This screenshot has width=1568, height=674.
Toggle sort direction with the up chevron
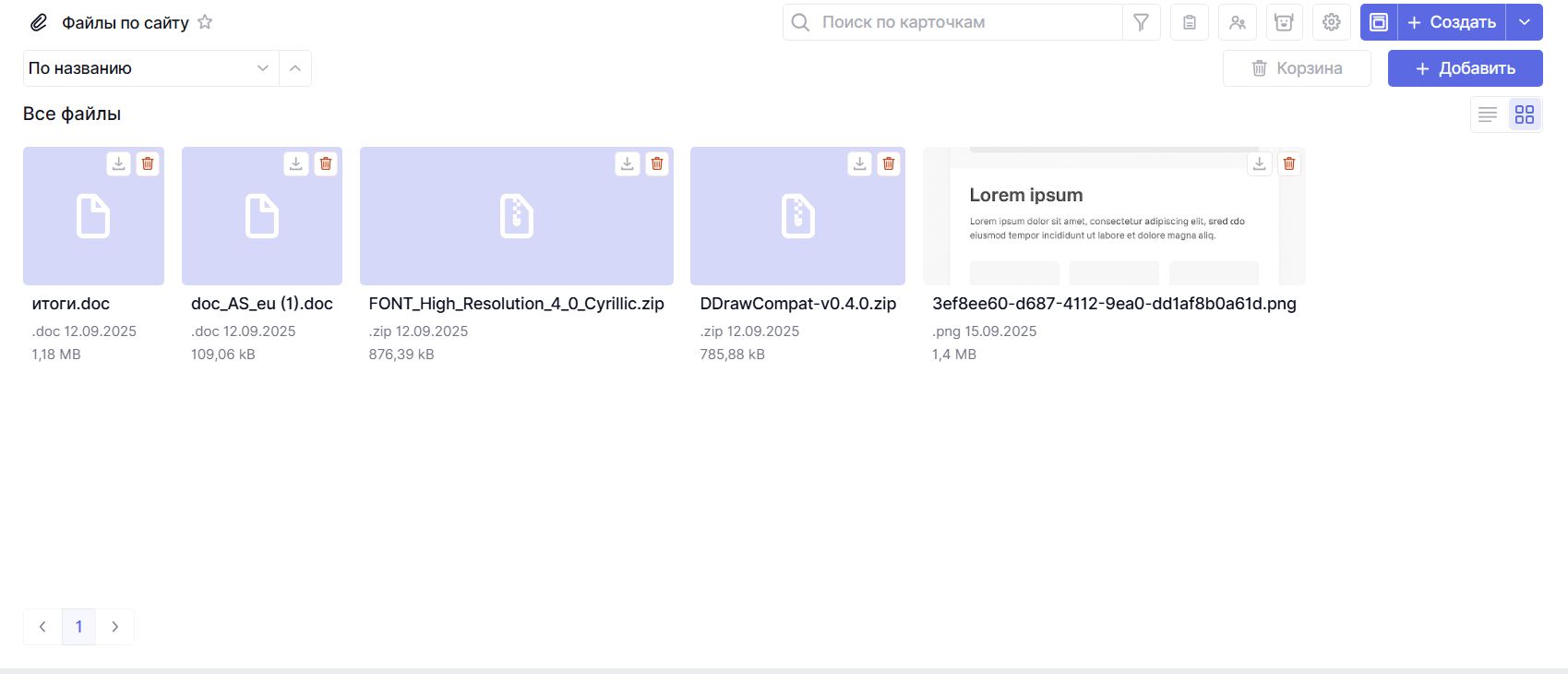295,68
